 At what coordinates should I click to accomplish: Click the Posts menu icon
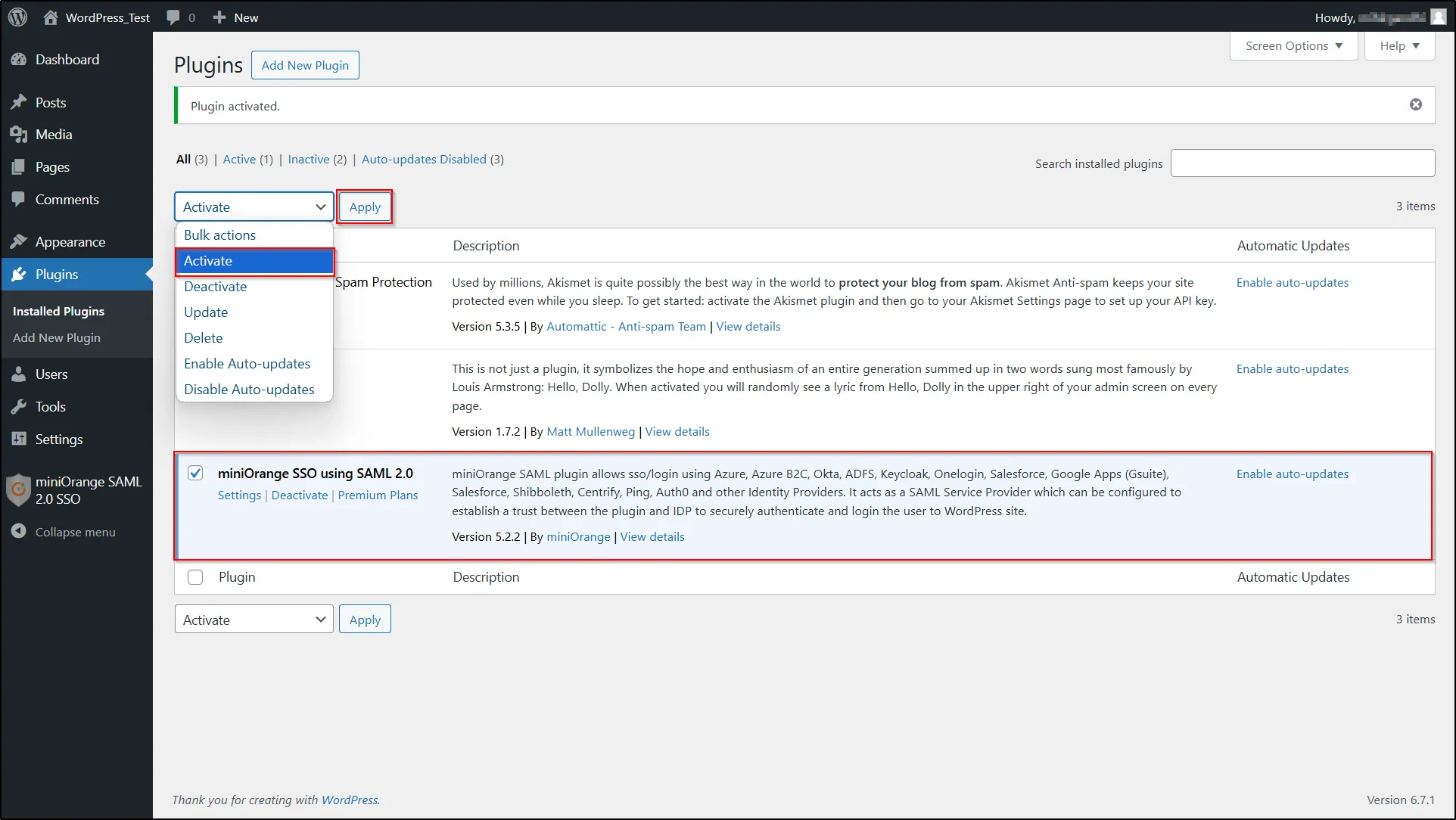pyautogui.click(x=20, y=101)
